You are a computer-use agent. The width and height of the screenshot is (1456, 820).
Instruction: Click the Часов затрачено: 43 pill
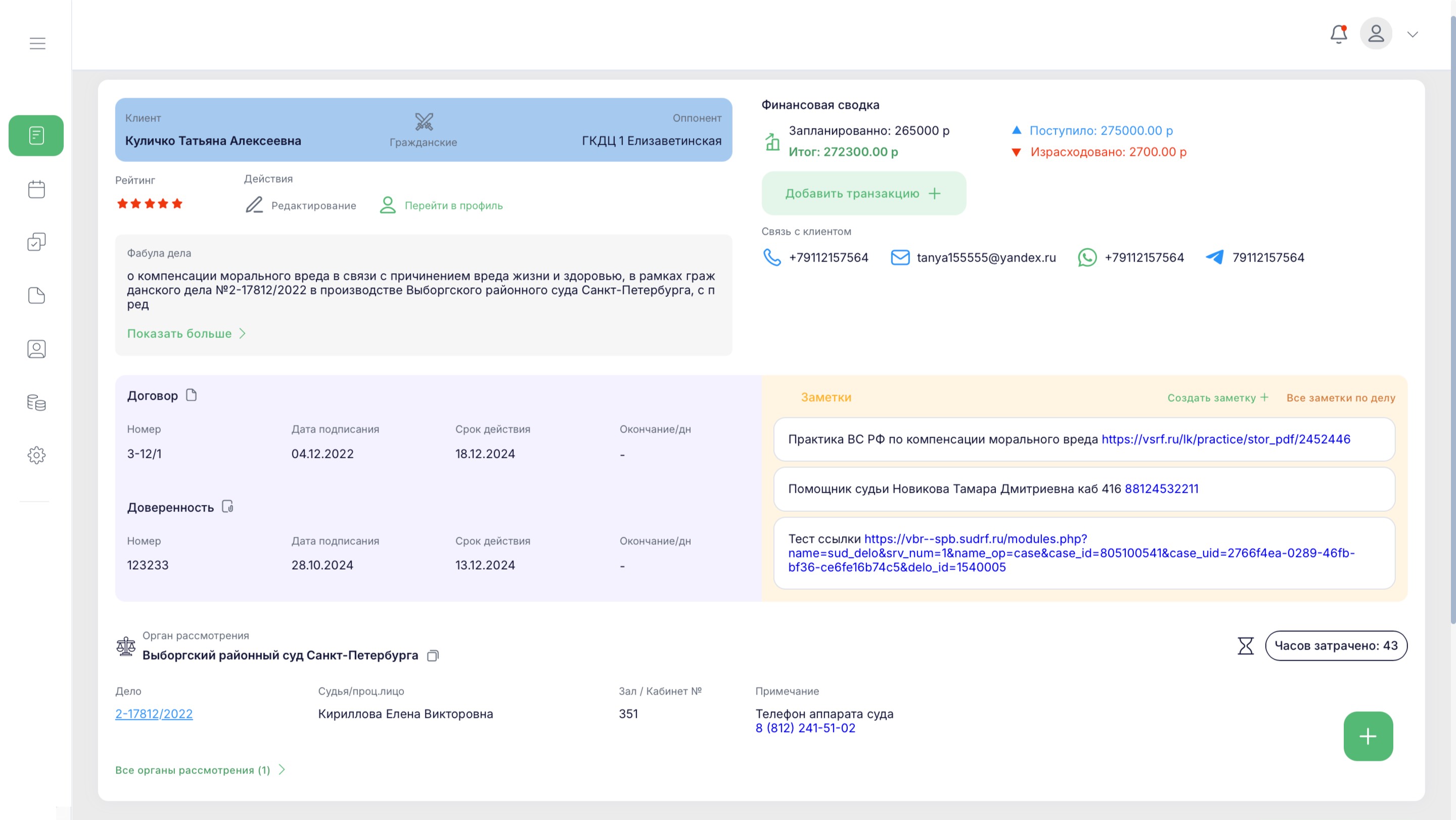(1336, 646)
